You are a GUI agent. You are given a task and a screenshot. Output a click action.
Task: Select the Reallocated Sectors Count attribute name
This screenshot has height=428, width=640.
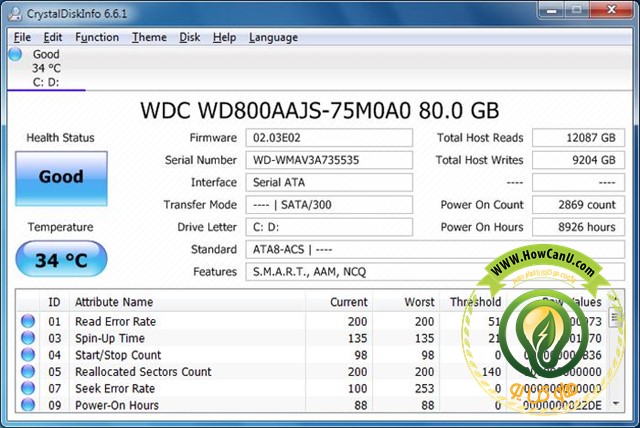coord(143,372)
